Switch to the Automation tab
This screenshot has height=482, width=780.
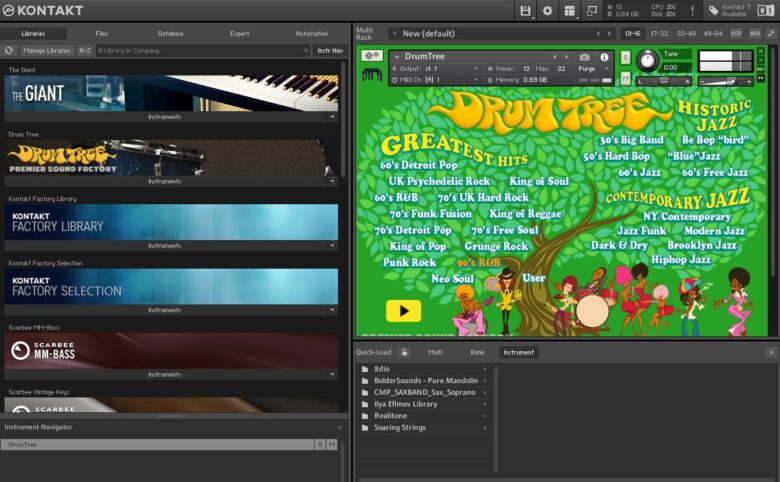pos(311,34)
